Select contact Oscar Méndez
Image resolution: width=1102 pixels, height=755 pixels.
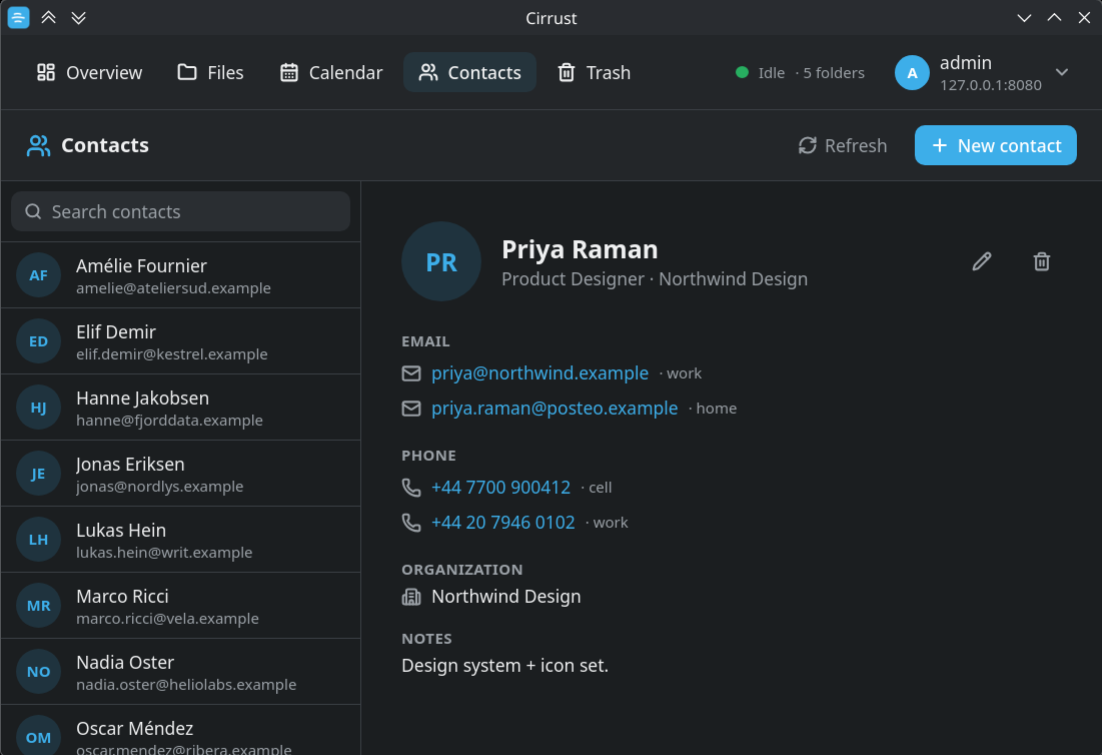coord(181,730)
